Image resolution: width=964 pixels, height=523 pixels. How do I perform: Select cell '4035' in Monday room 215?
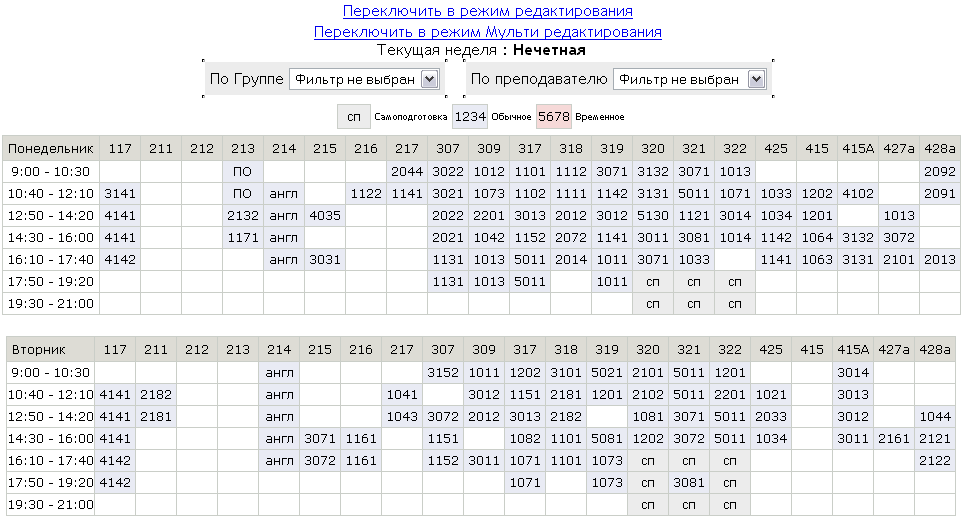click(325, 216)
